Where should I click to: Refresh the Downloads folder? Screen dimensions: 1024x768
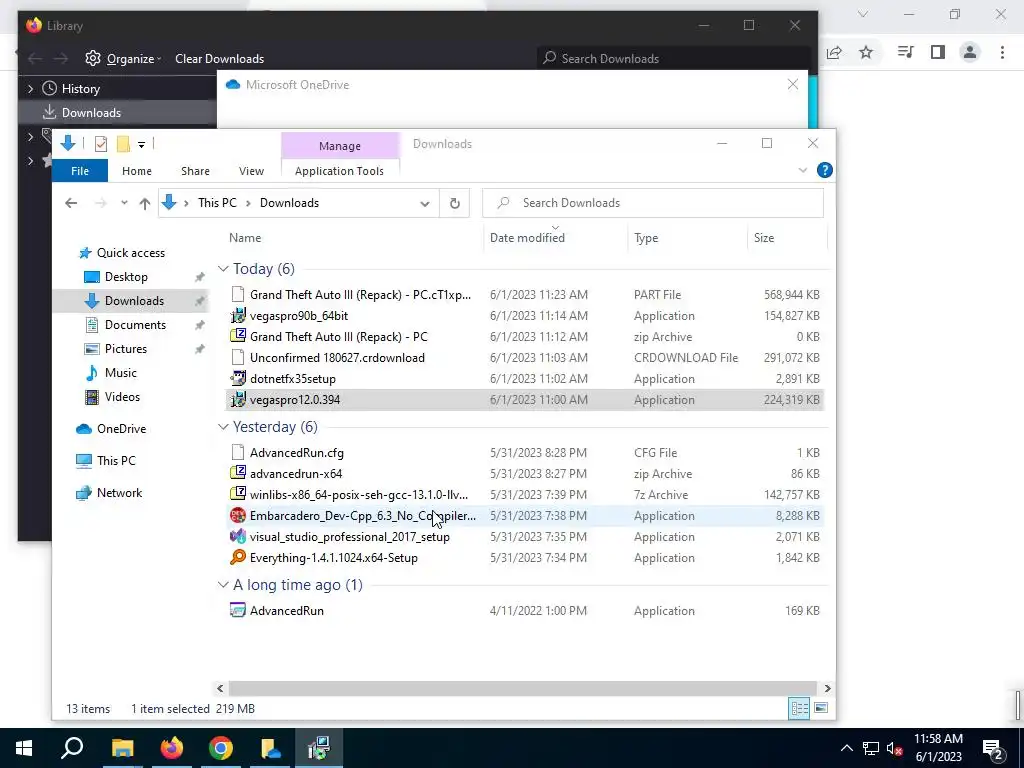[455, 203]
